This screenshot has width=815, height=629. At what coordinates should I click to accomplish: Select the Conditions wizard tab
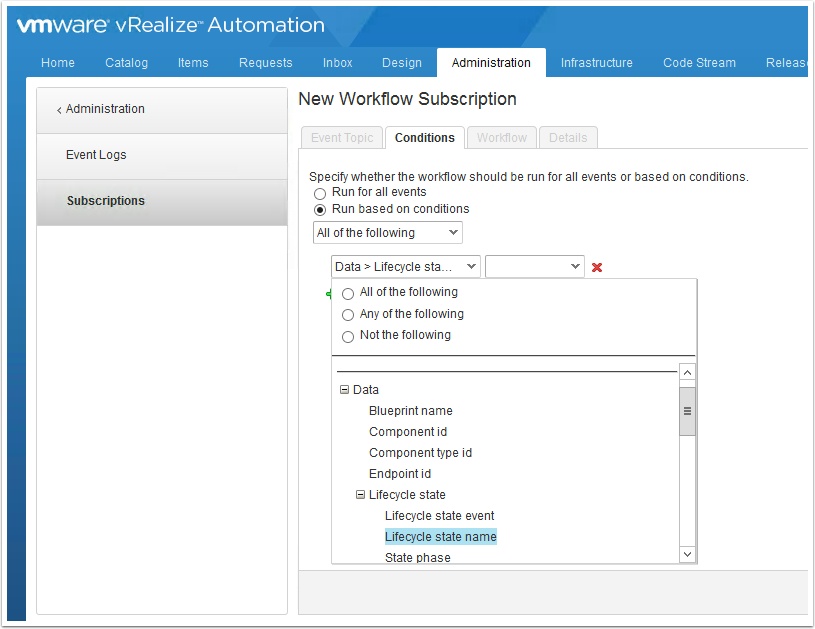[x=425, y=138]
